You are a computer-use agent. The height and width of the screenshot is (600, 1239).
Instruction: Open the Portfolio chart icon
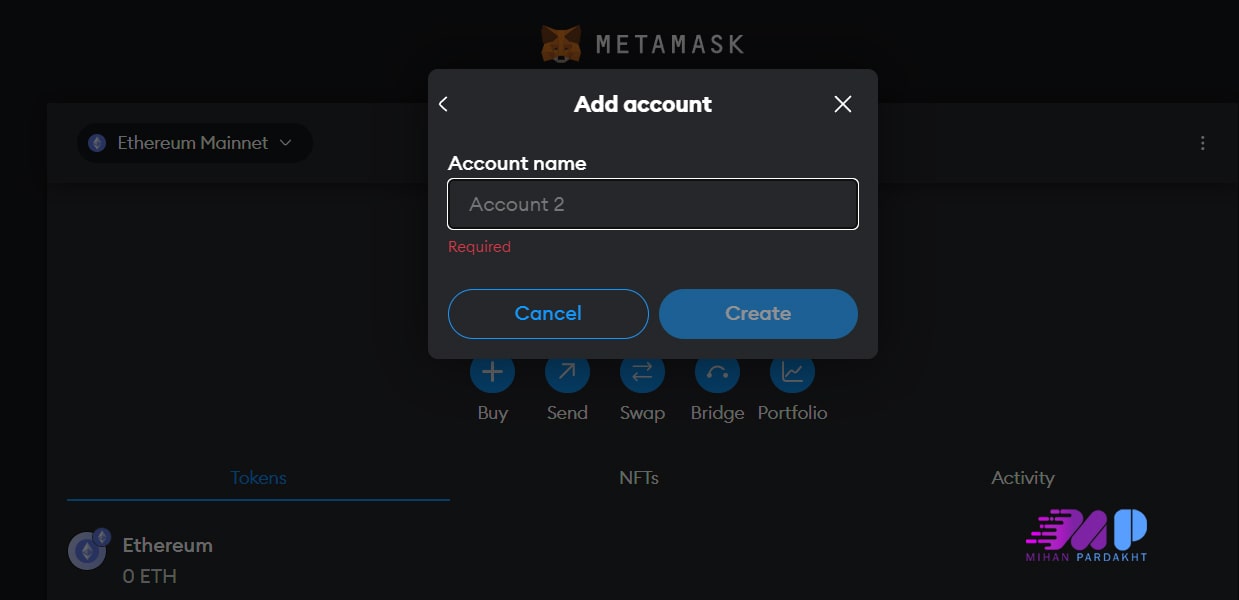[792, 373]
